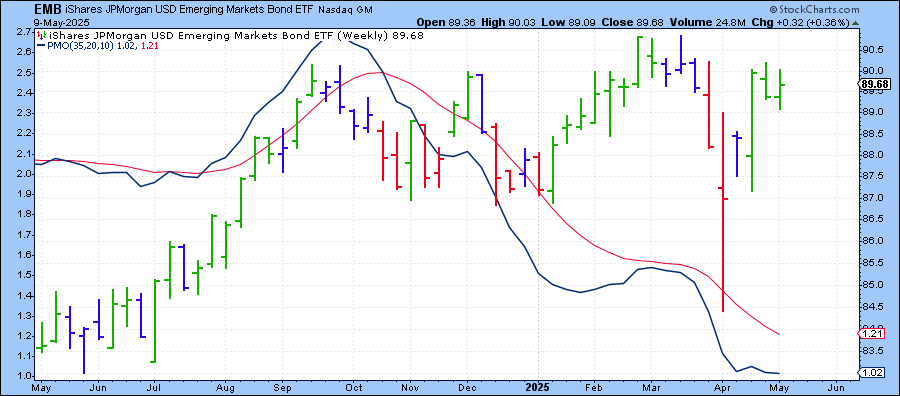Click the 1.0 left axis value
The width and height of the screenshot is (900, 396).
click(24, 376)
